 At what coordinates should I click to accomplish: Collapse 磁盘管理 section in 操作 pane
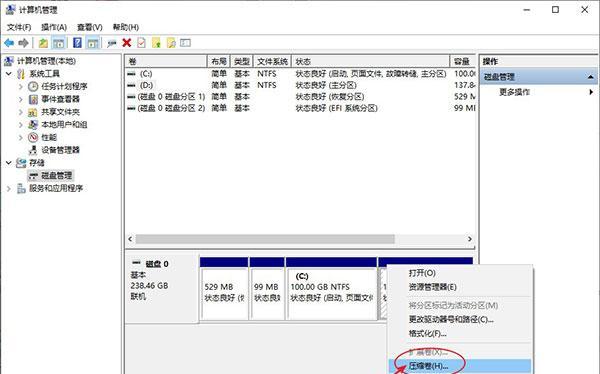coord(590,77)
